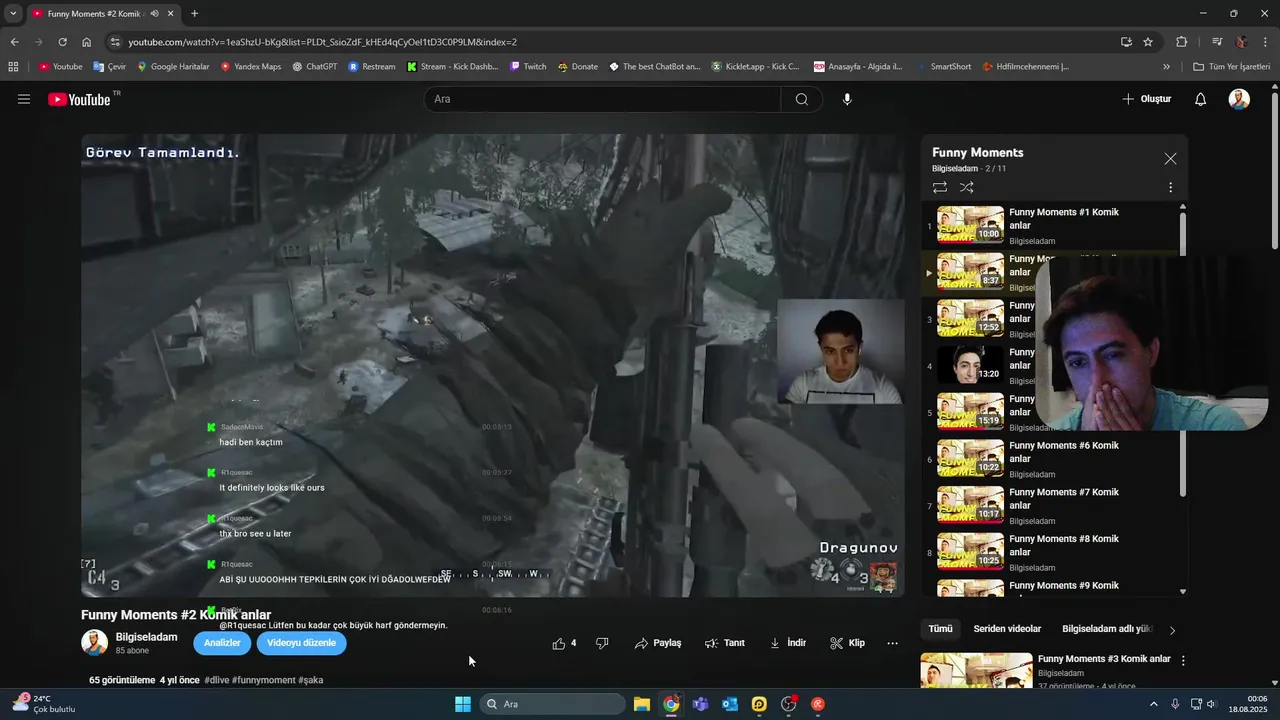Click the #dlive hashtag

(216, 680)
